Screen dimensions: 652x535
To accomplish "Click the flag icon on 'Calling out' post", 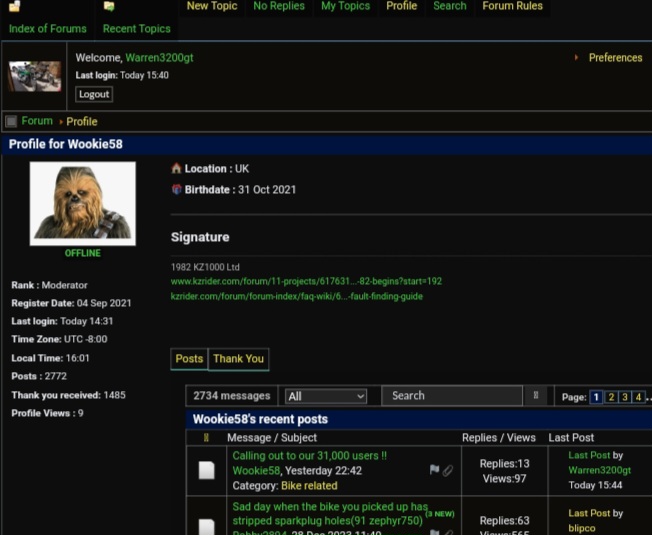I will pos(434,470).
